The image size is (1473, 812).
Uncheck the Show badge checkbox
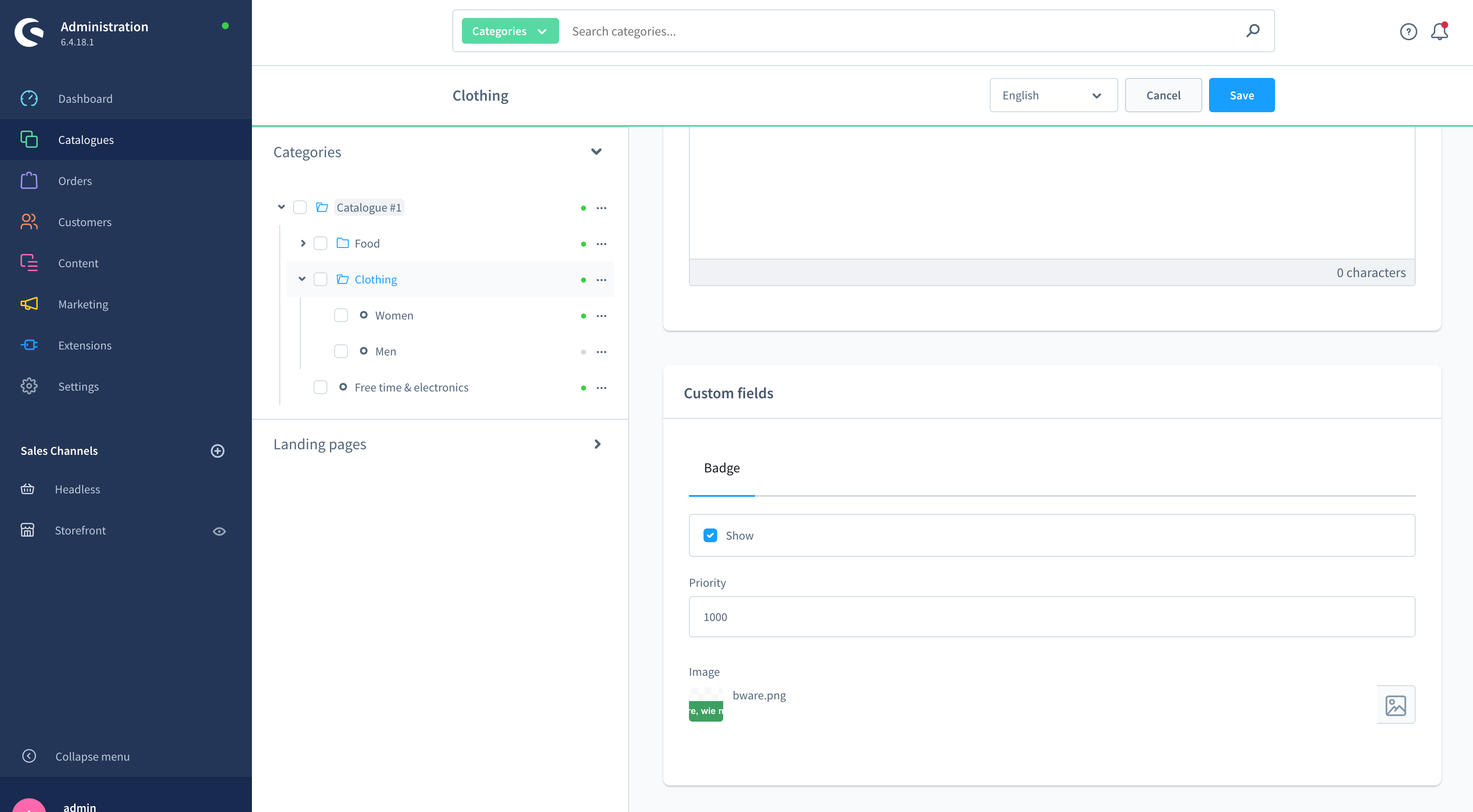pyautogui.click(x=710, y=535)
